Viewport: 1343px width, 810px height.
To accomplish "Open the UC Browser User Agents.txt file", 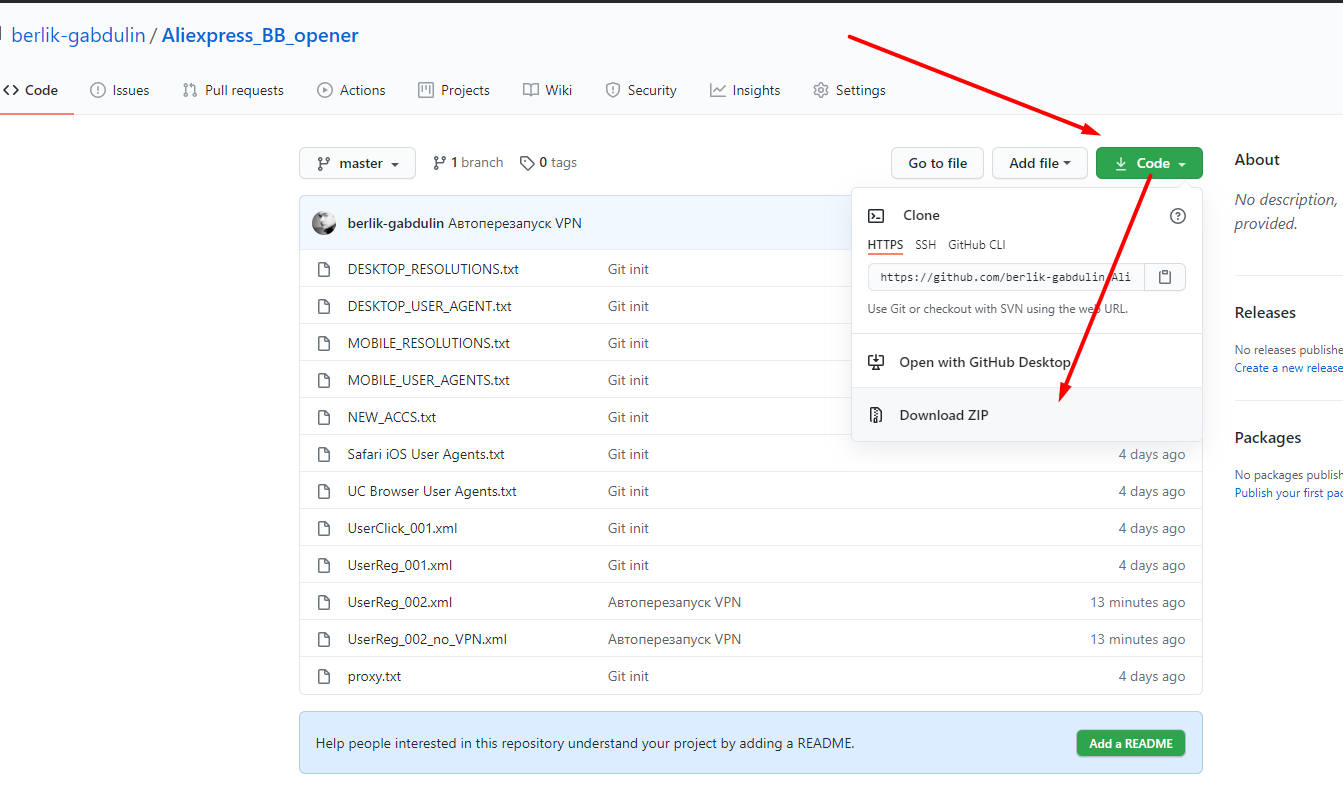I will [x=432, y=491].
